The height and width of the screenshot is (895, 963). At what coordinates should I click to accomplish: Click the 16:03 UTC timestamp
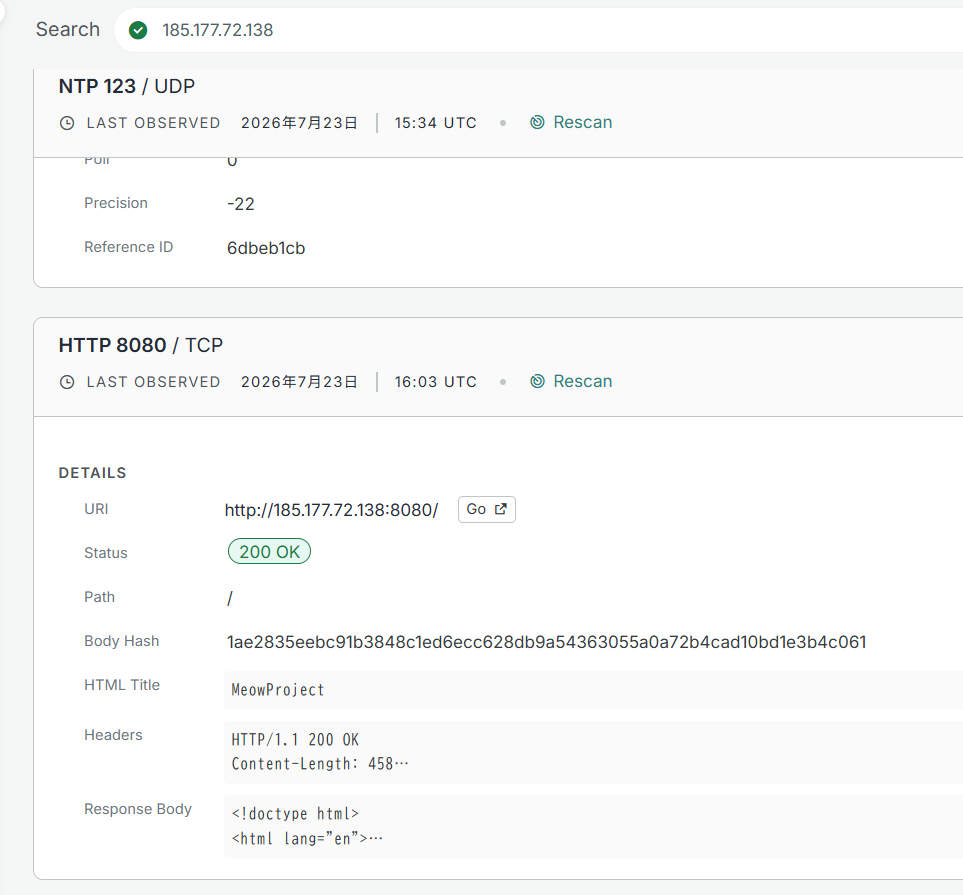tap(435, 382)
